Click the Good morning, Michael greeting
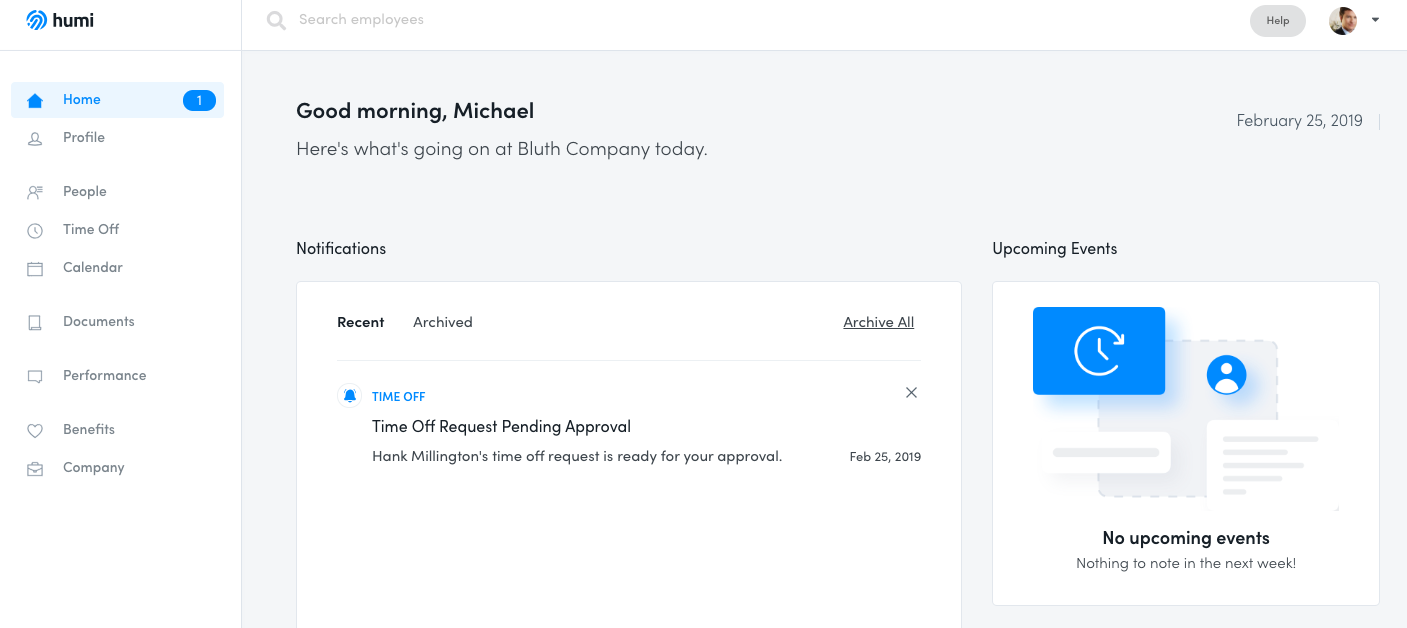 pyautogui.click(x=415, y=111)
